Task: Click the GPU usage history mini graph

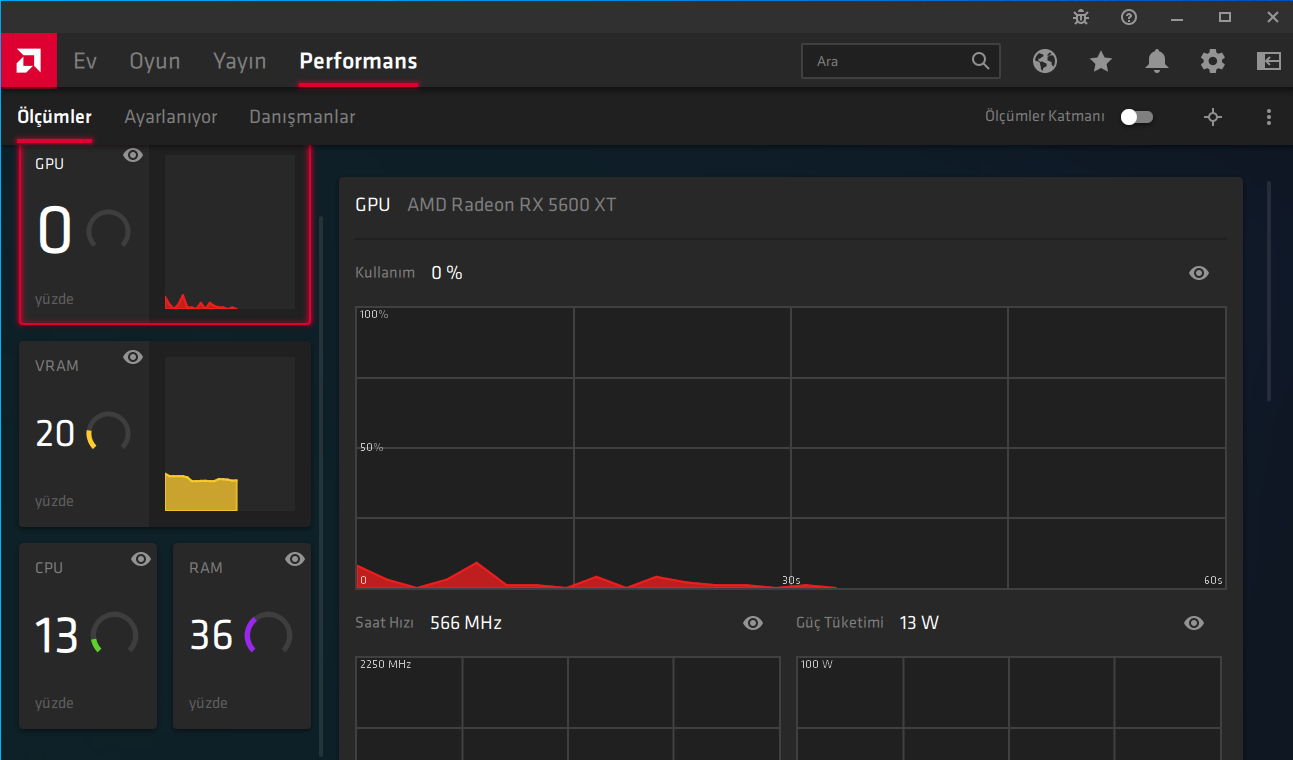Action: coord(230,232)
